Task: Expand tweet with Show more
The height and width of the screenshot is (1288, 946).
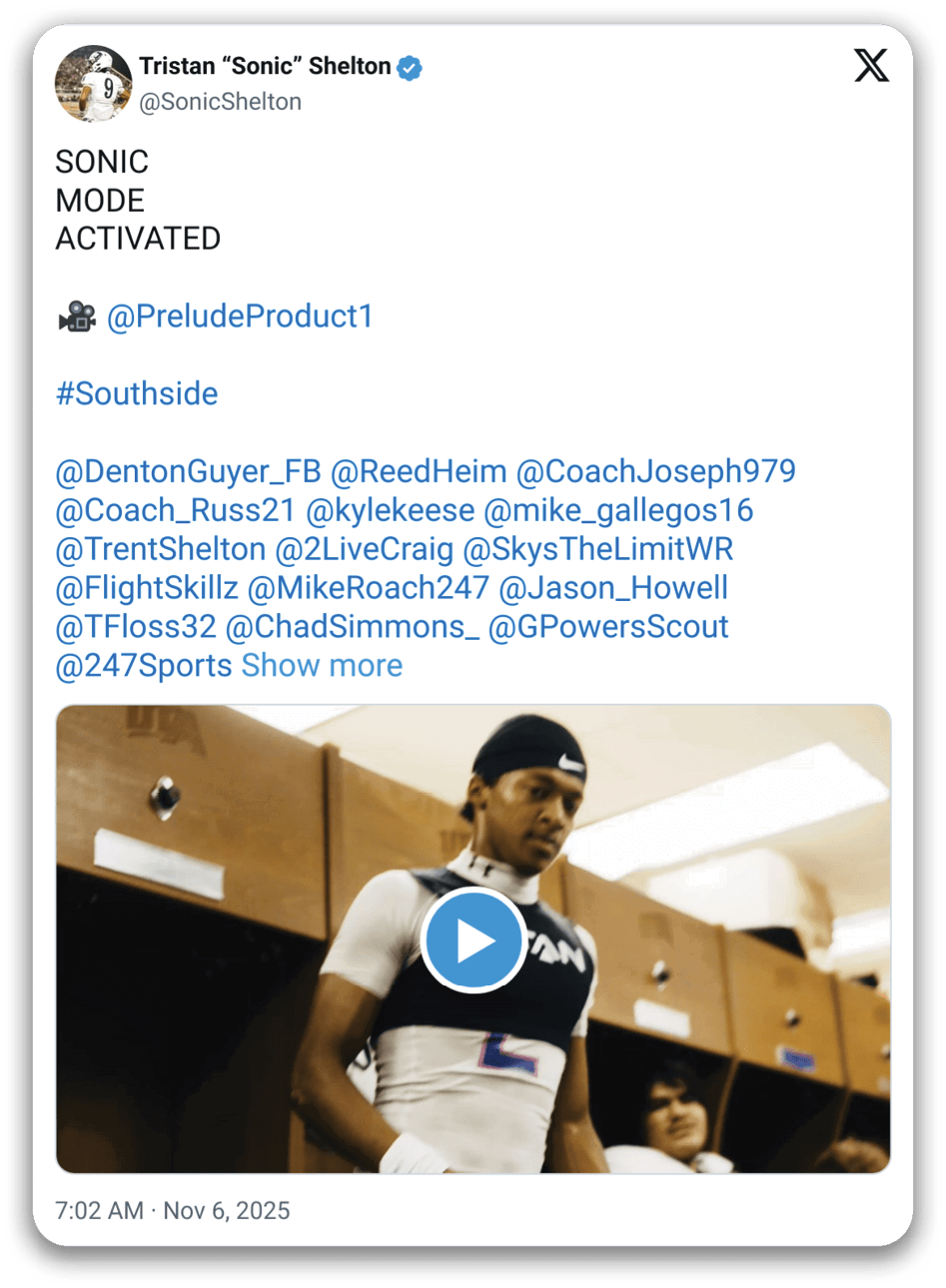Action: tap(322, 666)
